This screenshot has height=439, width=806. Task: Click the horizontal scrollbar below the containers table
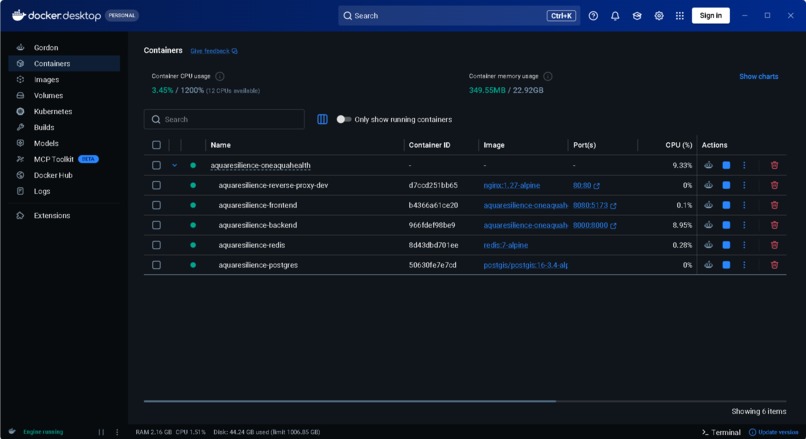(350, 401)
